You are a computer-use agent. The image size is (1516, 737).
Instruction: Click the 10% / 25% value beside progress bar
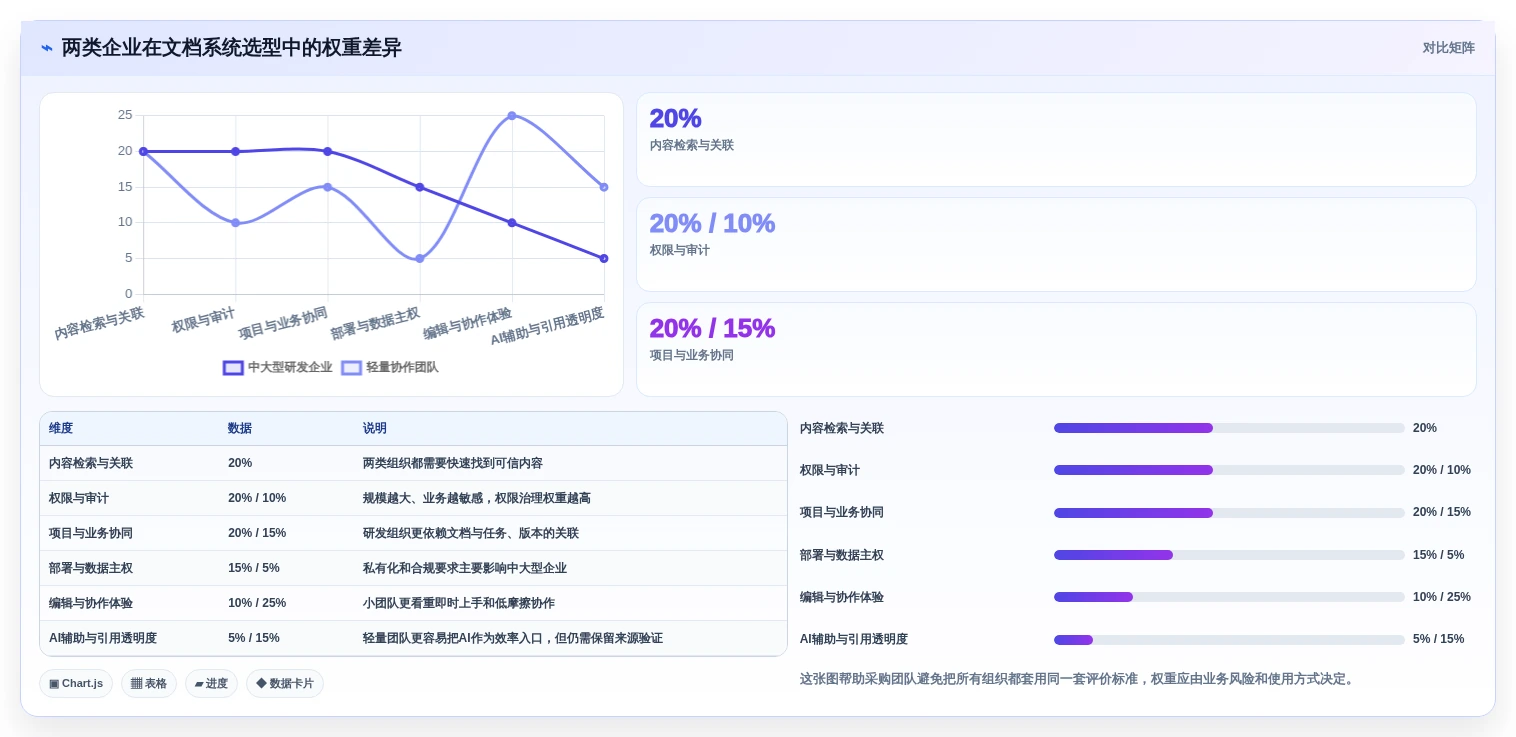point(1442,597)
